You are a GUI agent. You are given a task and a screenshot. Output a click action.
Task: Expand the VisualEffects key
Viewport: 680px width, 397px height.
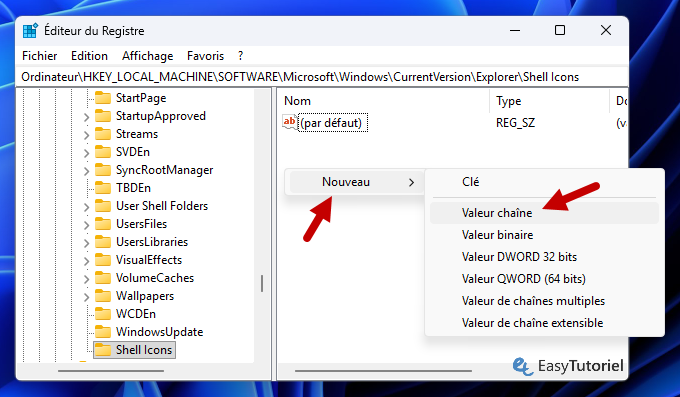[86, 261]
